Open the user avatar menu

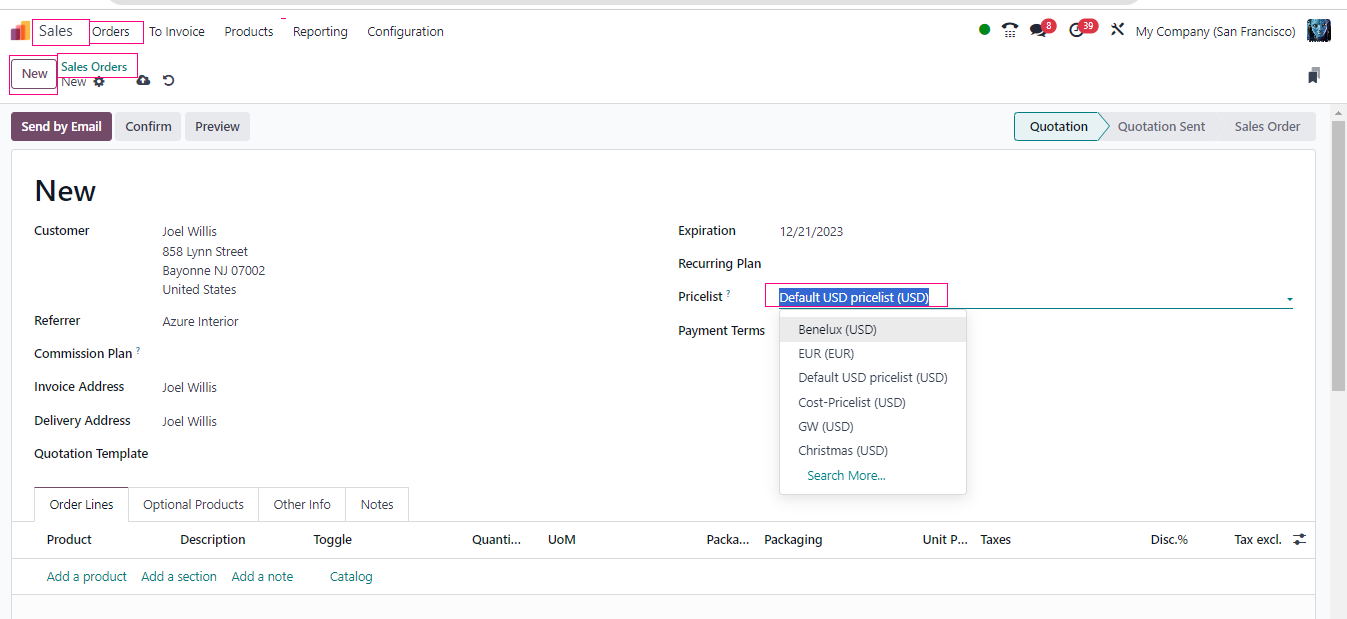pyautogui.click(x=1318, y=31)
